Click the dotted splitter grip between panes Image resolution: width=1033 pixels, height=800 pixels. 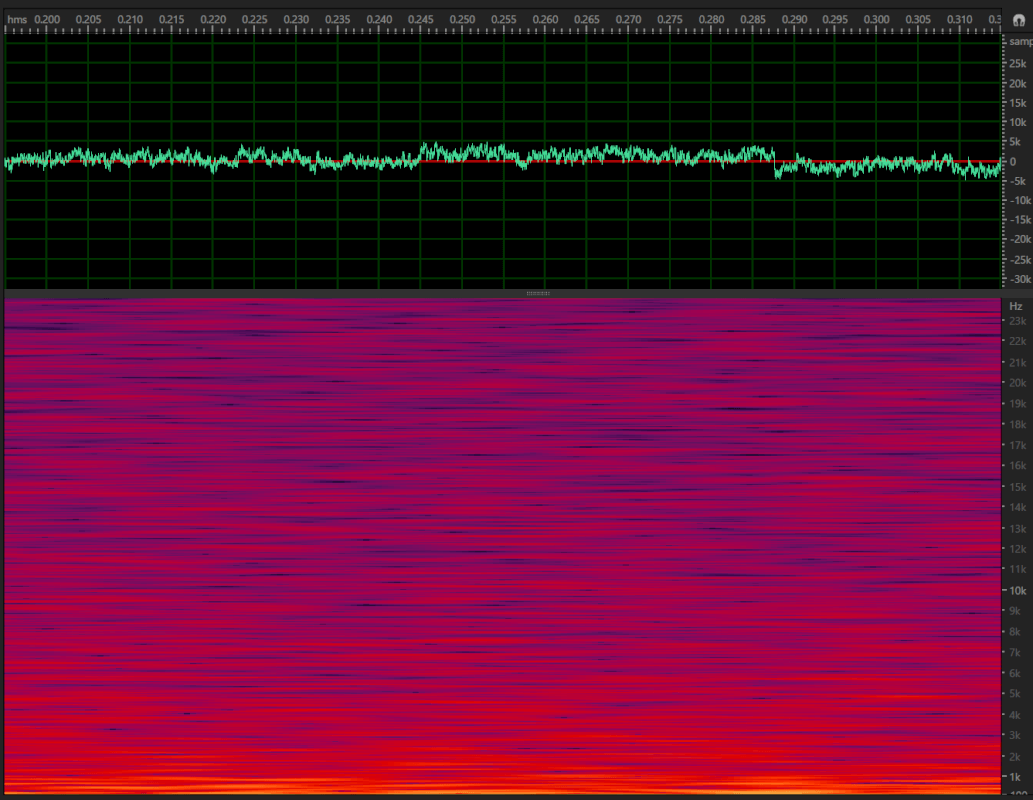pyautogui.click(x=537, y=292)
